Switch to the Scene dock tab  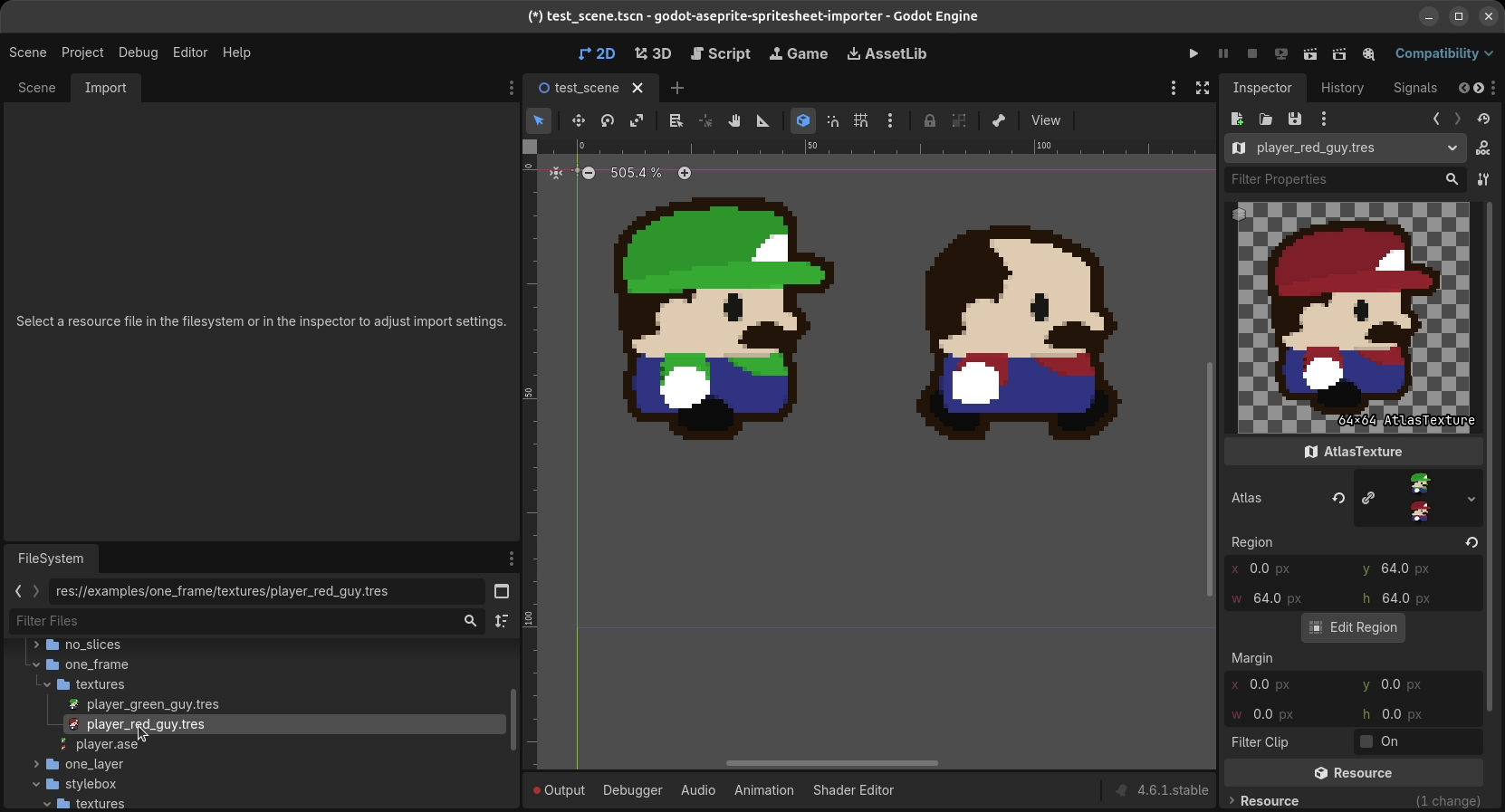pyautogui.click(x=37, y=88)
